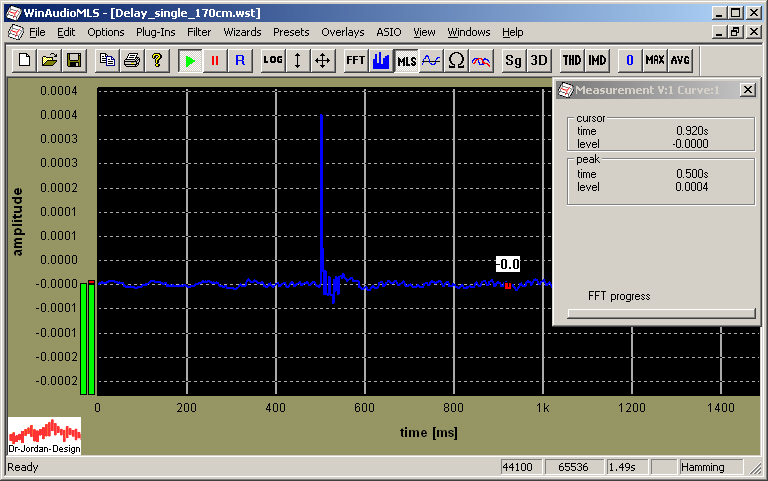
Task: Click the THD distortion button
Action: tap(572, 60)
